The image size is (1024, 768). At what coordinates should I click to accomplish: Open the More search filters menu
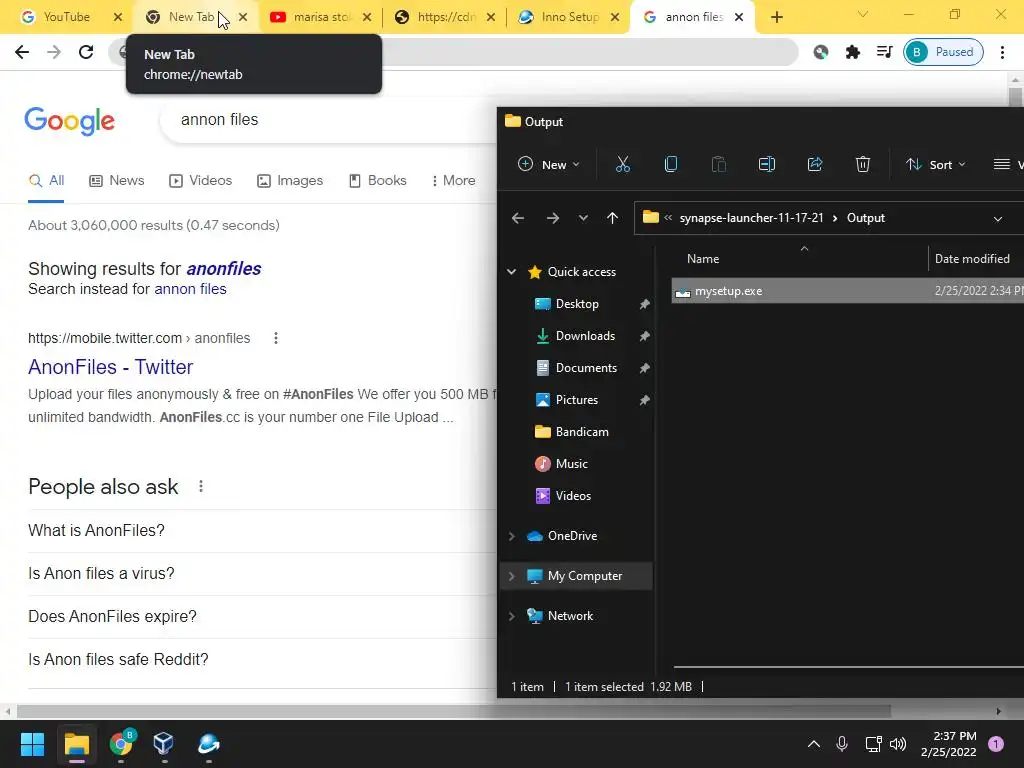[453, 181]
